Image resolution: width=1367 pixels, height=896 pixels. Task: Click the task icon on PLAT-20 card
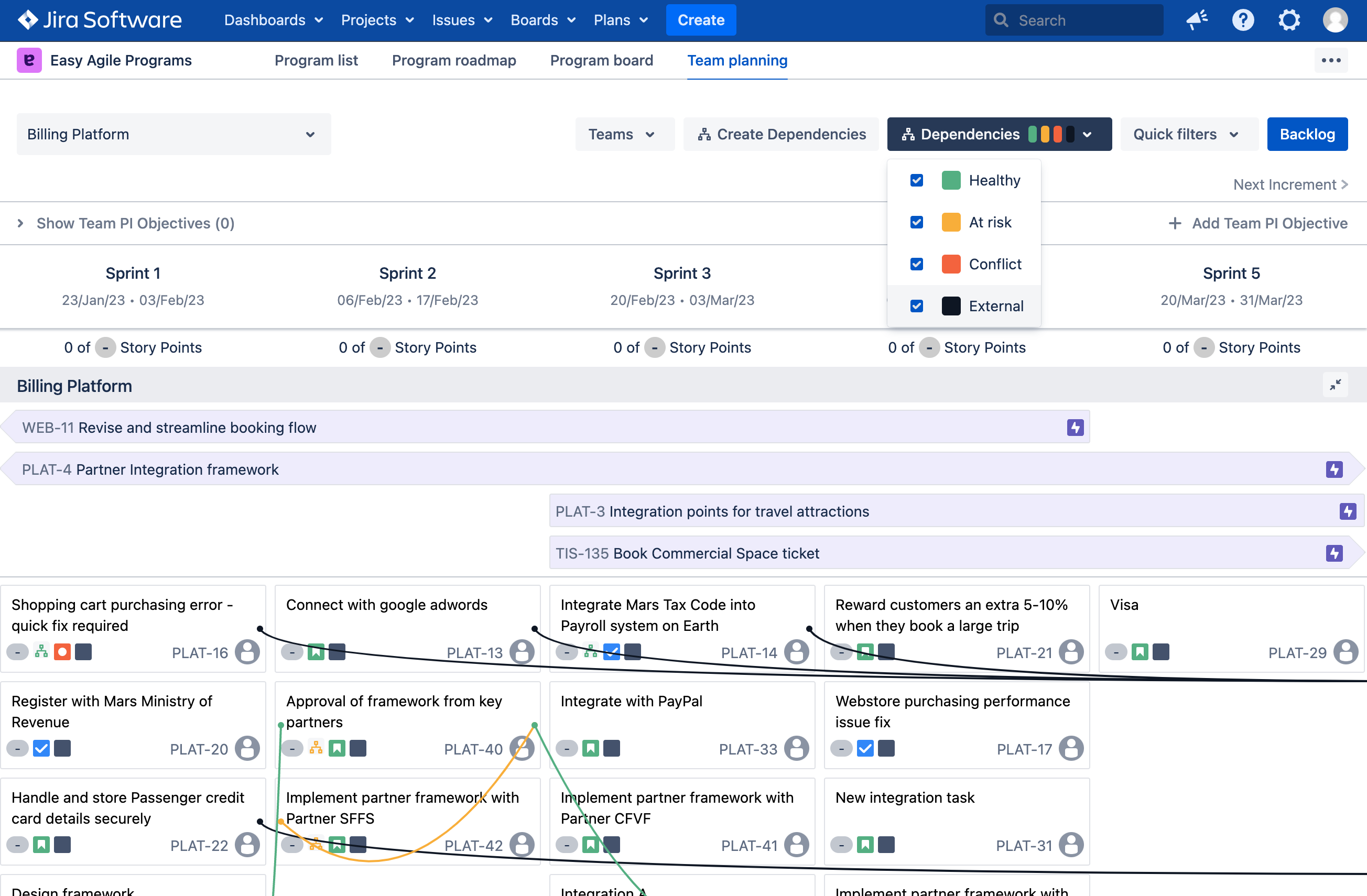click(x=41, y=748)
